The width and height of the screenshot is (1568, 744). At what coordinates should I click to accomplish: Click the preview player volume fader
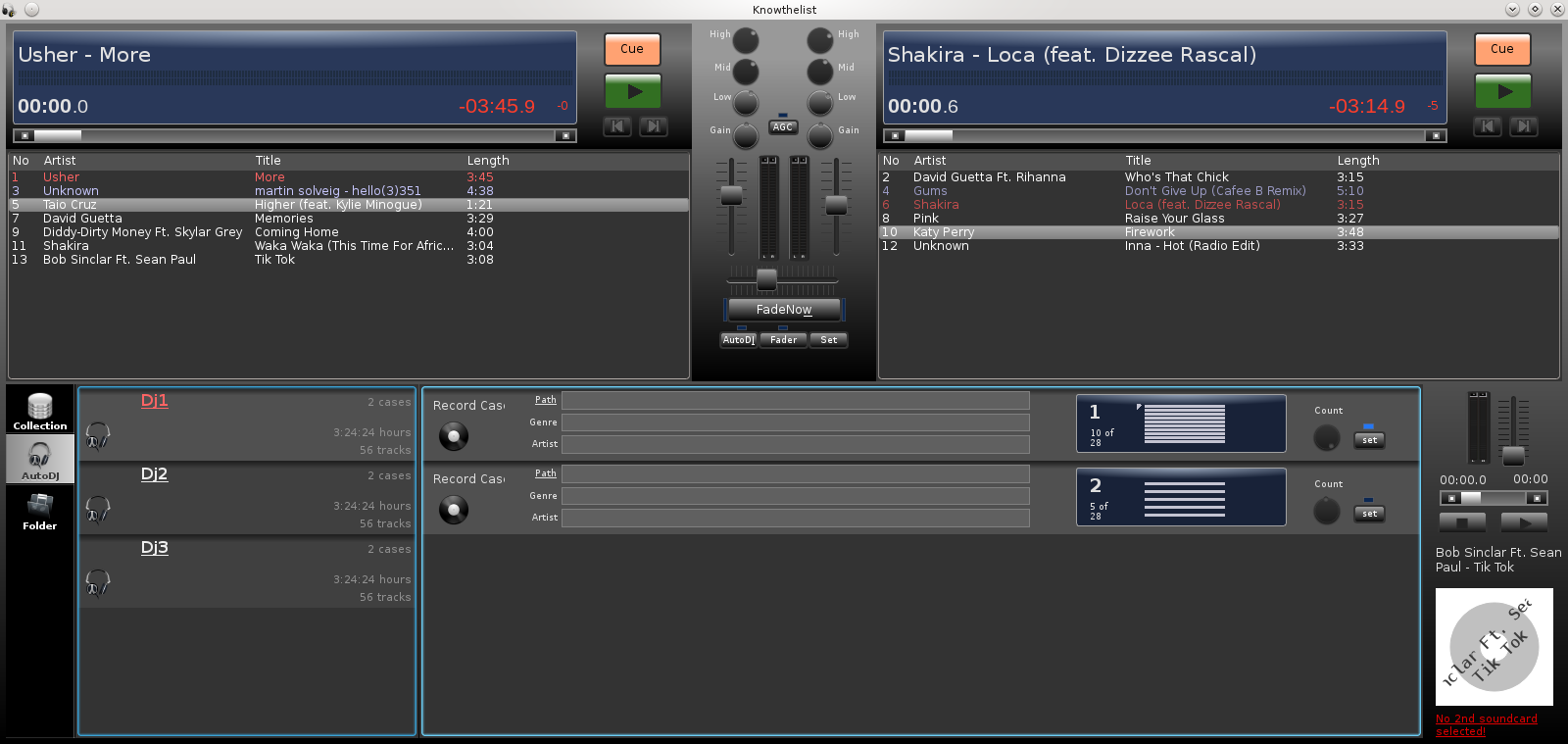[1514, 456]
